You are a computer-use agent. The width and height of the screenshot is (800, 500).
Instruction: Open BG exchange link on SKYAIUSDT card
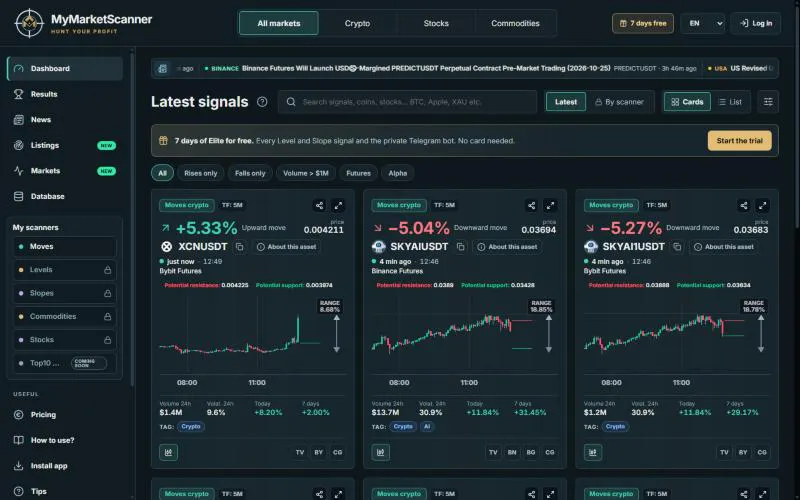[x=531, y=452]
